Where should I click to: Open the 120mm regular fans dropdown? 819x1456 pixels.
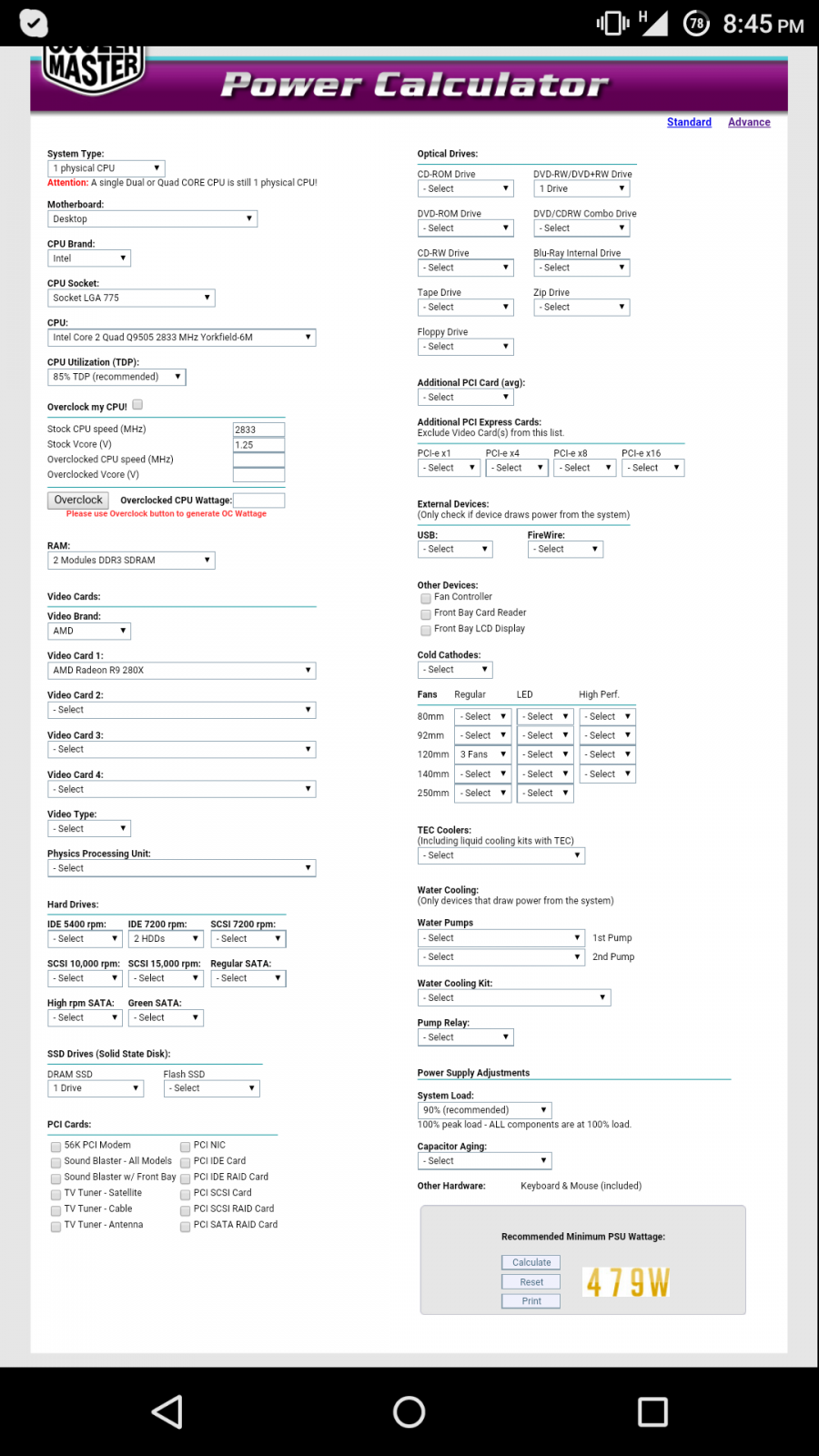click(481, 754)
